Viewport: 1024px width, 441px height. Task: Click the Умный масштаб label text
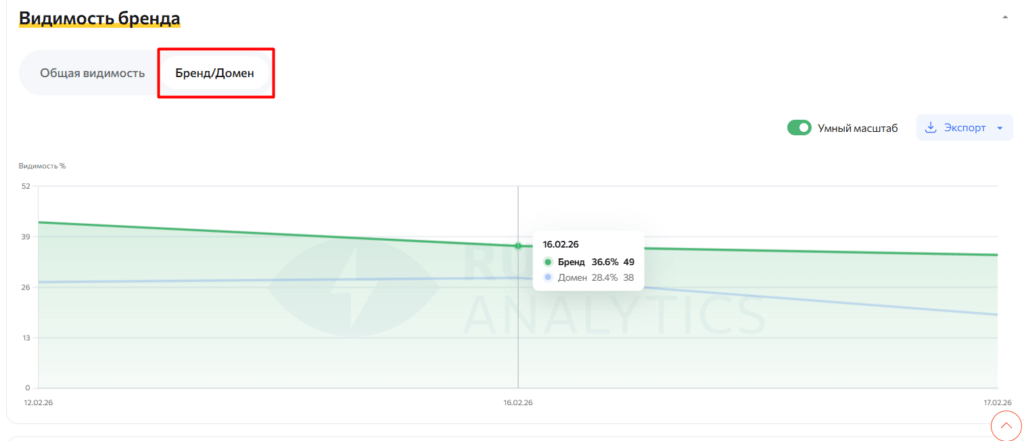(x=857, y=128)
